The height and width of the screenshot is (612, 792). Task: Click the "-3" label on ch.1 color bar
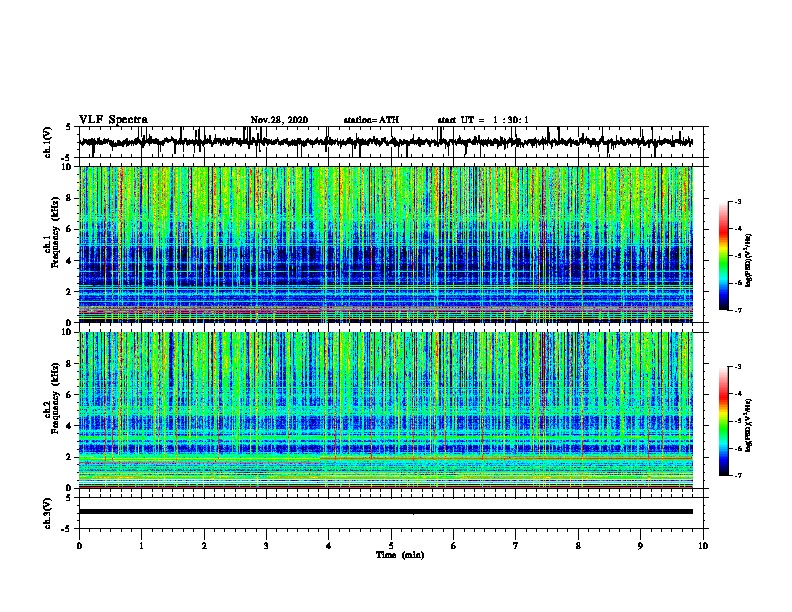pyautogui.click(x=737, y=202)
